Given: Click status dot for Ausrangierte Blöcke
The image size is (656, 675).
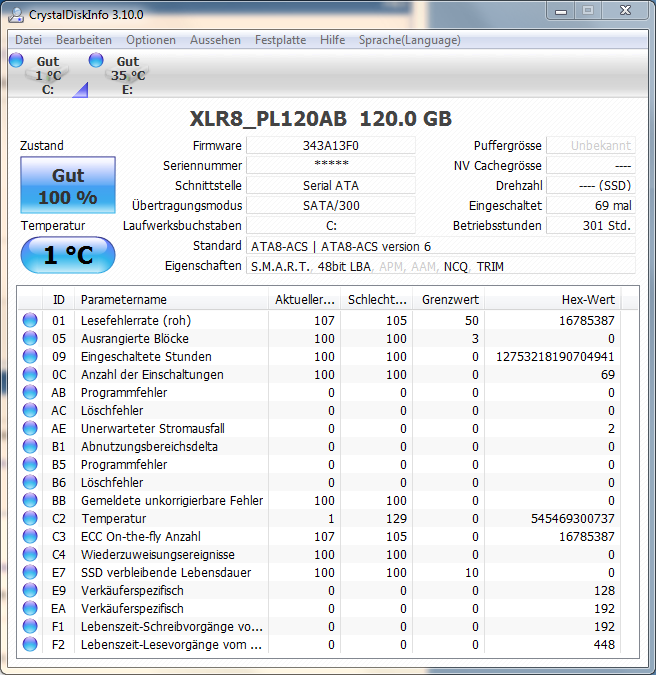Looking at the screenshot, I should 30,338.
